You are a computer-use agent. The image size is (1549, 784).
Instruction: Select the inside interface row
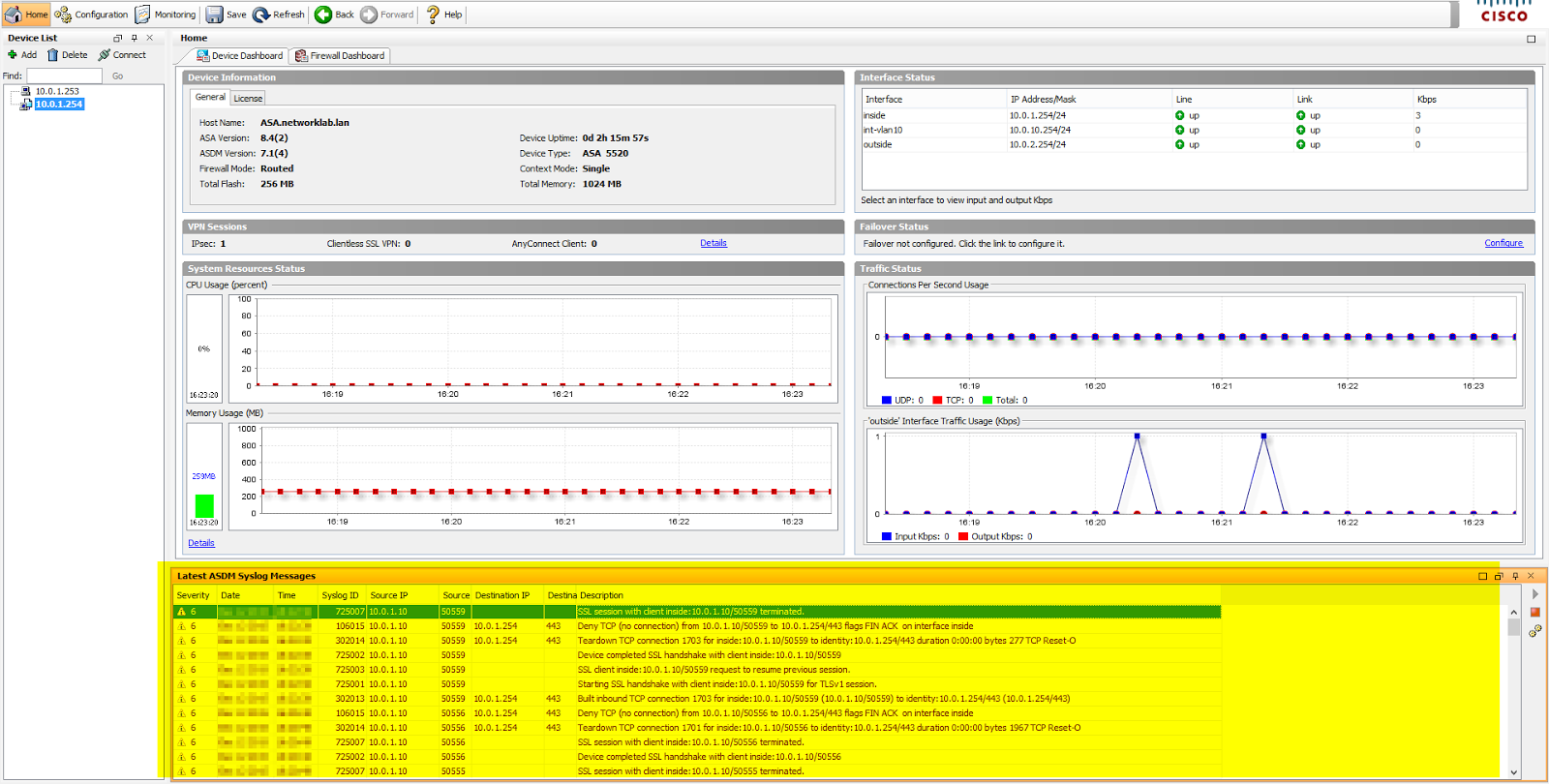(x=1194, y=115)
